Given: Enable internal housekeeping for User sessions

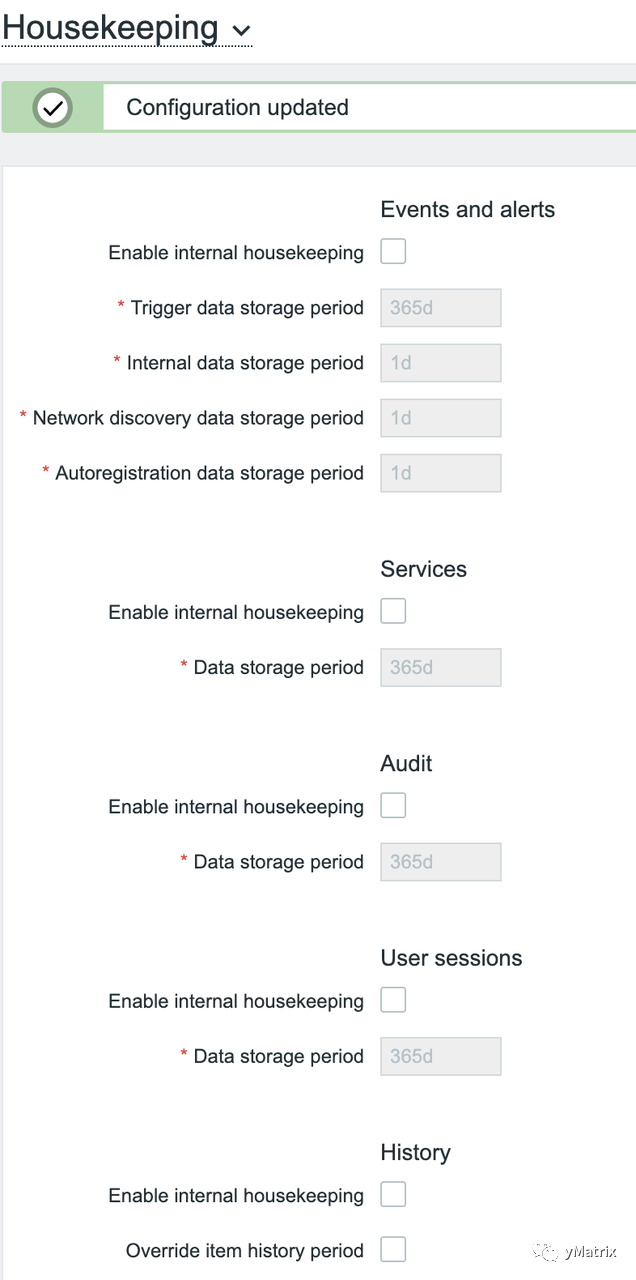Looking at the screenshot, I should pos(394,1000).
